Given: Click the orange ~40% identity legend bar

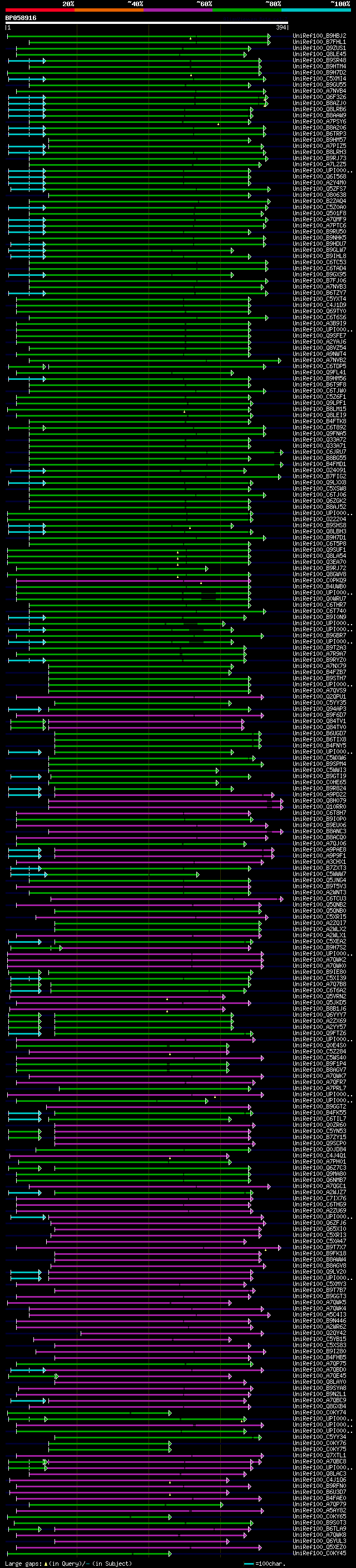Looking at the screenshot, I should (x=109, y=10).
